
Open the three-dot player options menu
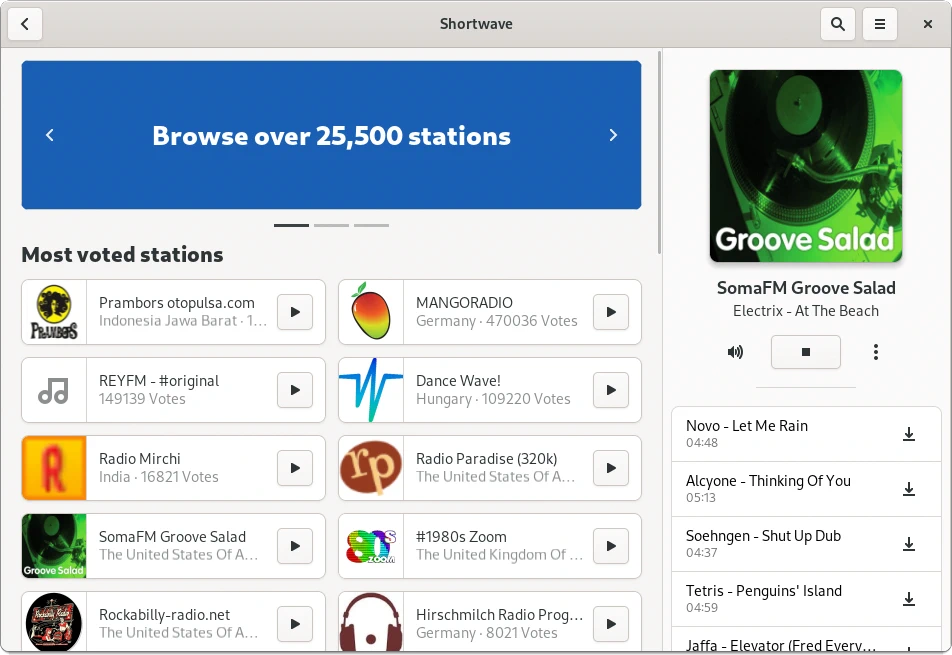coord(876,352)
